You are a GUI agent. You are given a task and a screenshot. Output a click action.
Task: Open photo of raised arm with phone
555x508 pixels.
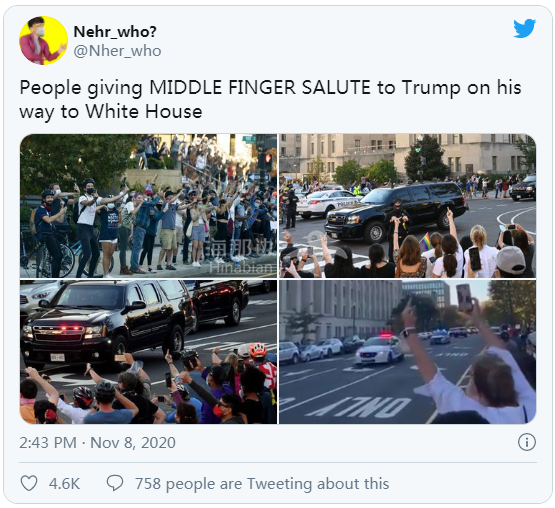(407, 352)
